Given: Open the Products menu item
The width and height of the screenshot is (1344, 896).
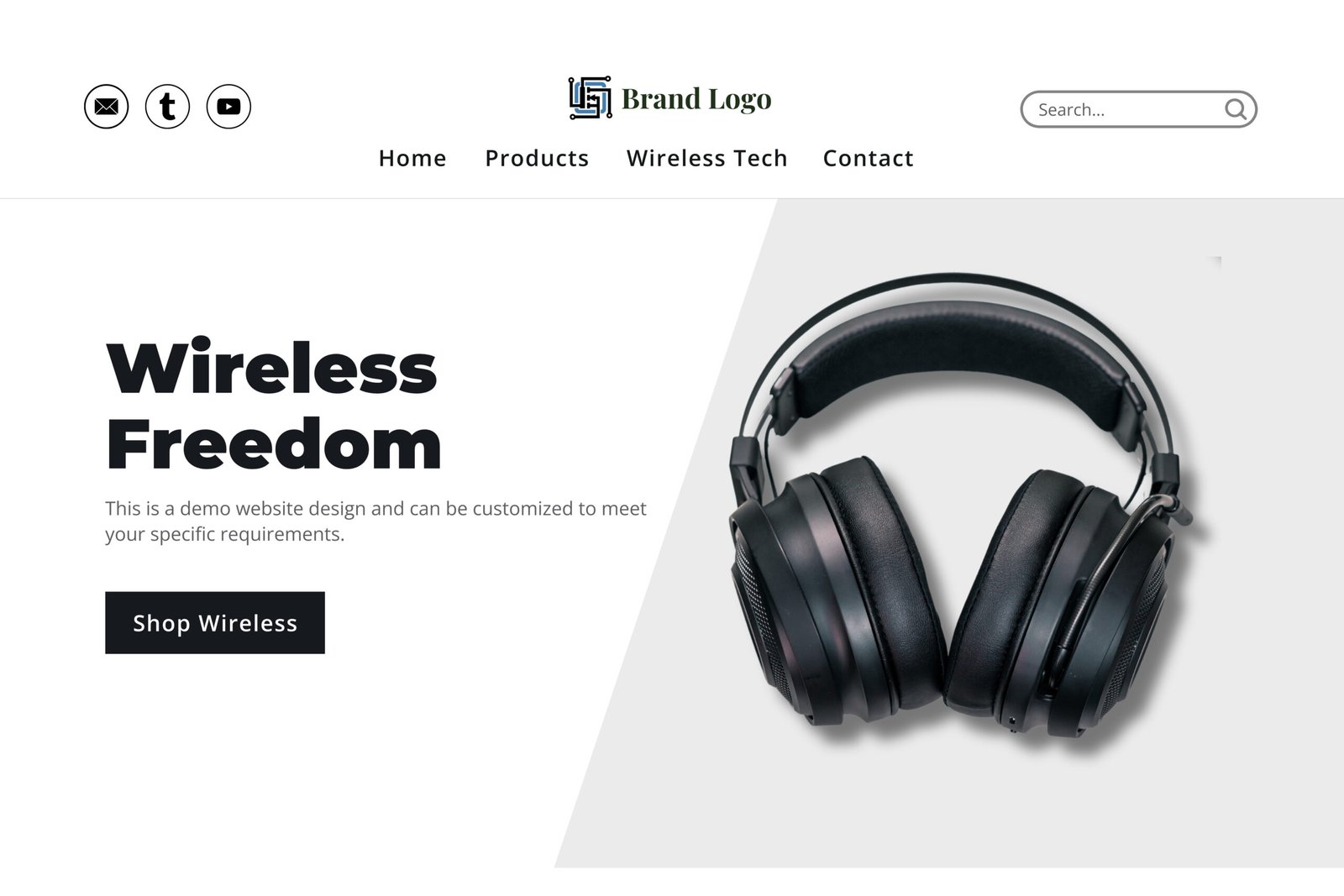Looking at the screenshot, I should click(537, 158).
